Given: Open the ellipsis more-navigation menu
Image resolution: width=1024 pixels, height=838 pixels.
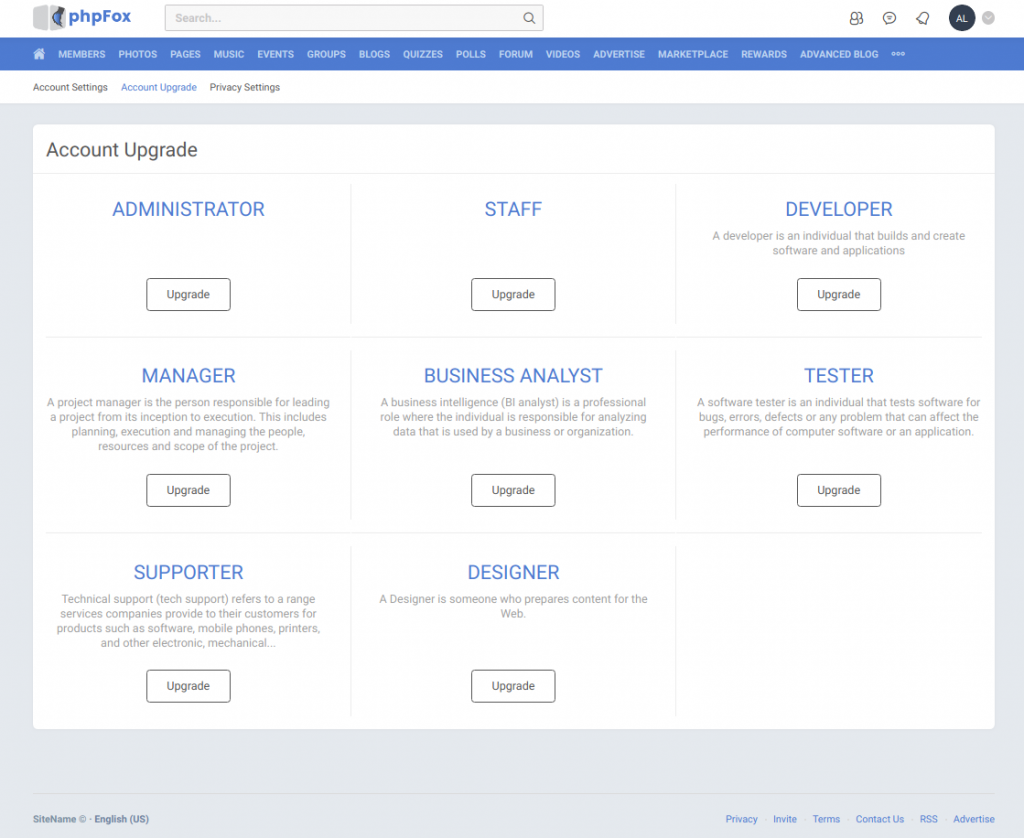Looking at the screenshot, I should (897, 54).
